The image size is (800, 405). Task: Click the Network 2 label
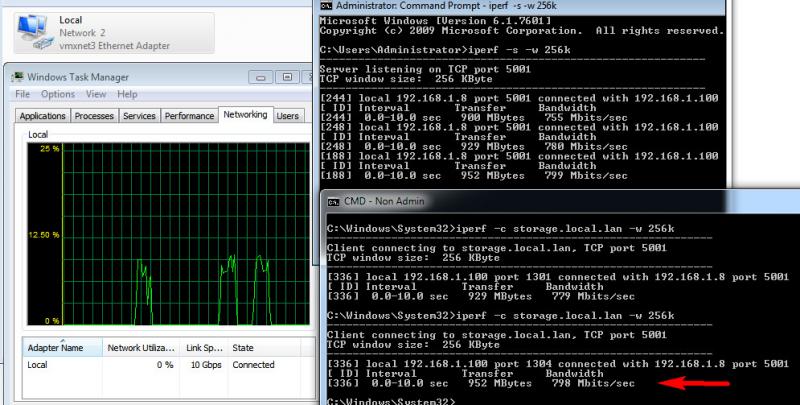[82, 33]
